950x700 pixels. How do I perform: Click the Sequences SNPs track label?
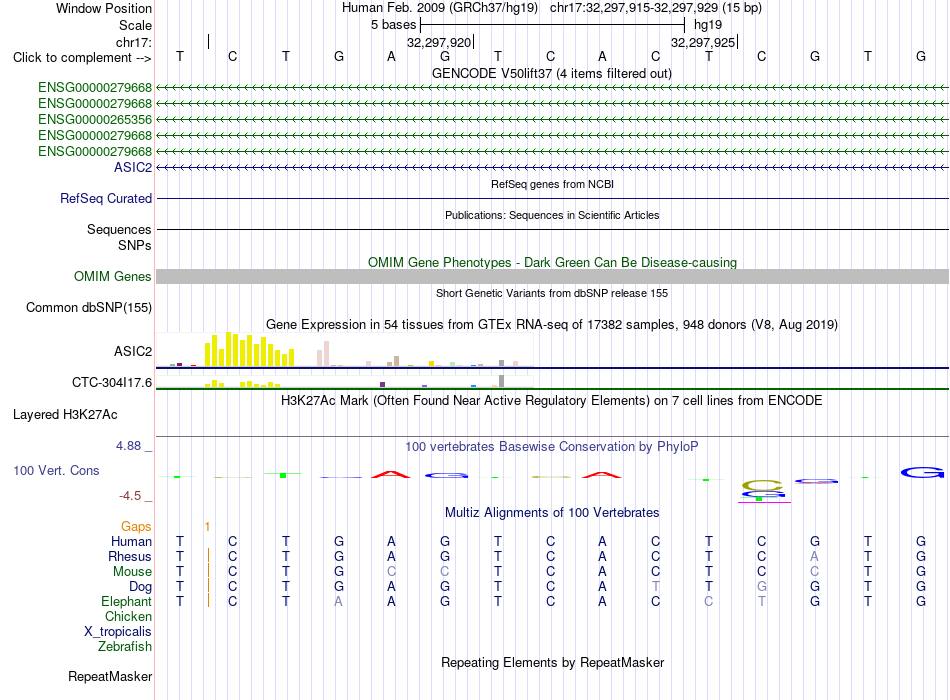[119, 238]
